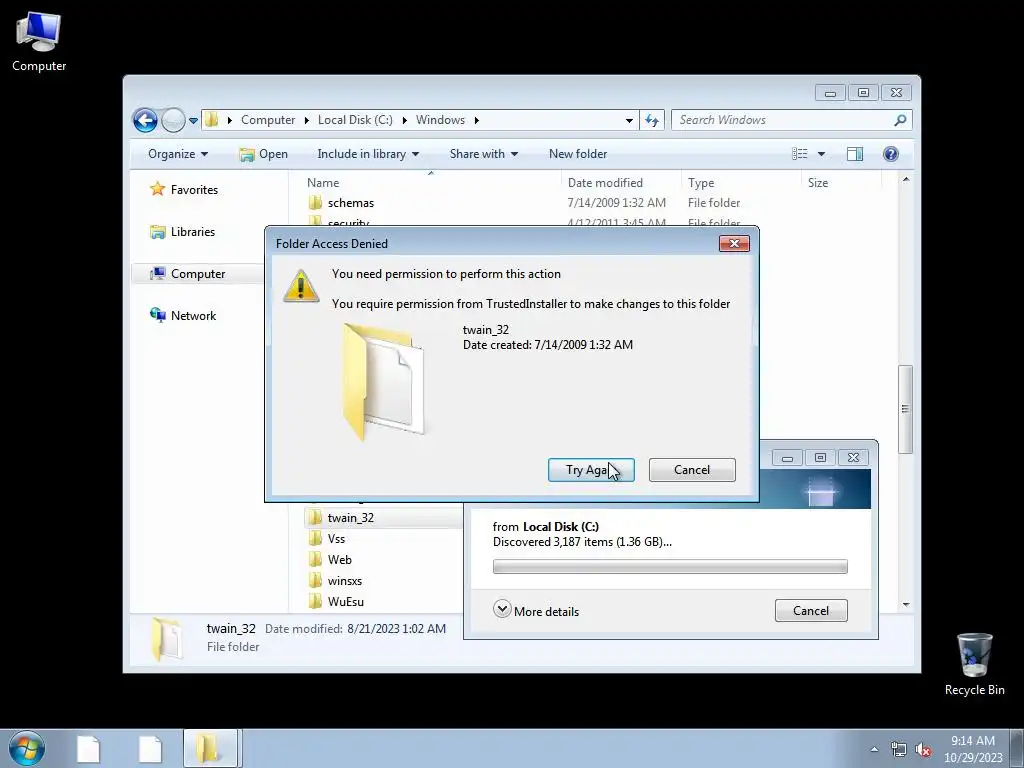Screen dimensions: 1024x768
Task: Expand arrow after Windows breadcrumb
Action: tap(476, 120)
